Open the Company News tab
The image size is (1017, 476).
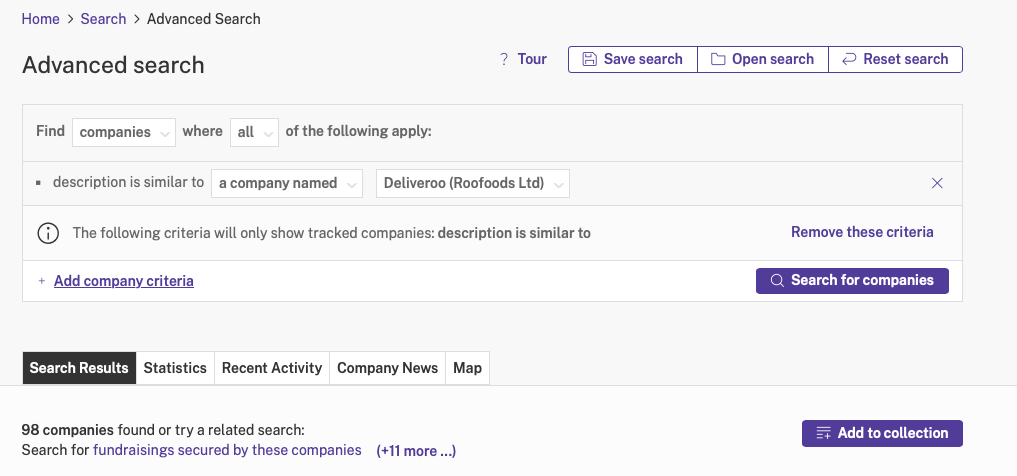tap(387, 368)
